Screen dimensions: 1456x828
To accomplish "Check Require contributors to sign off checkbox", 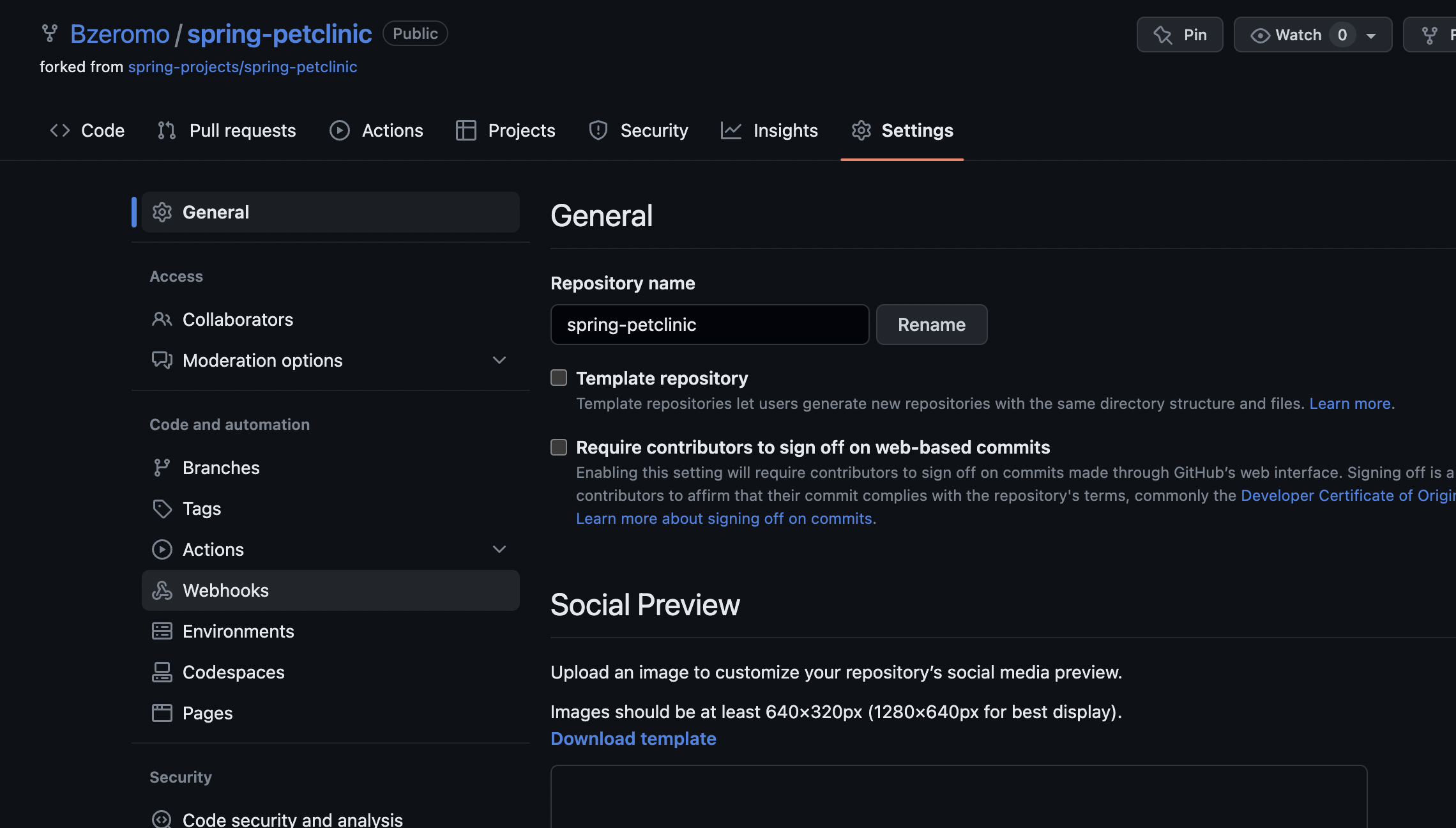I will [559, 447].
